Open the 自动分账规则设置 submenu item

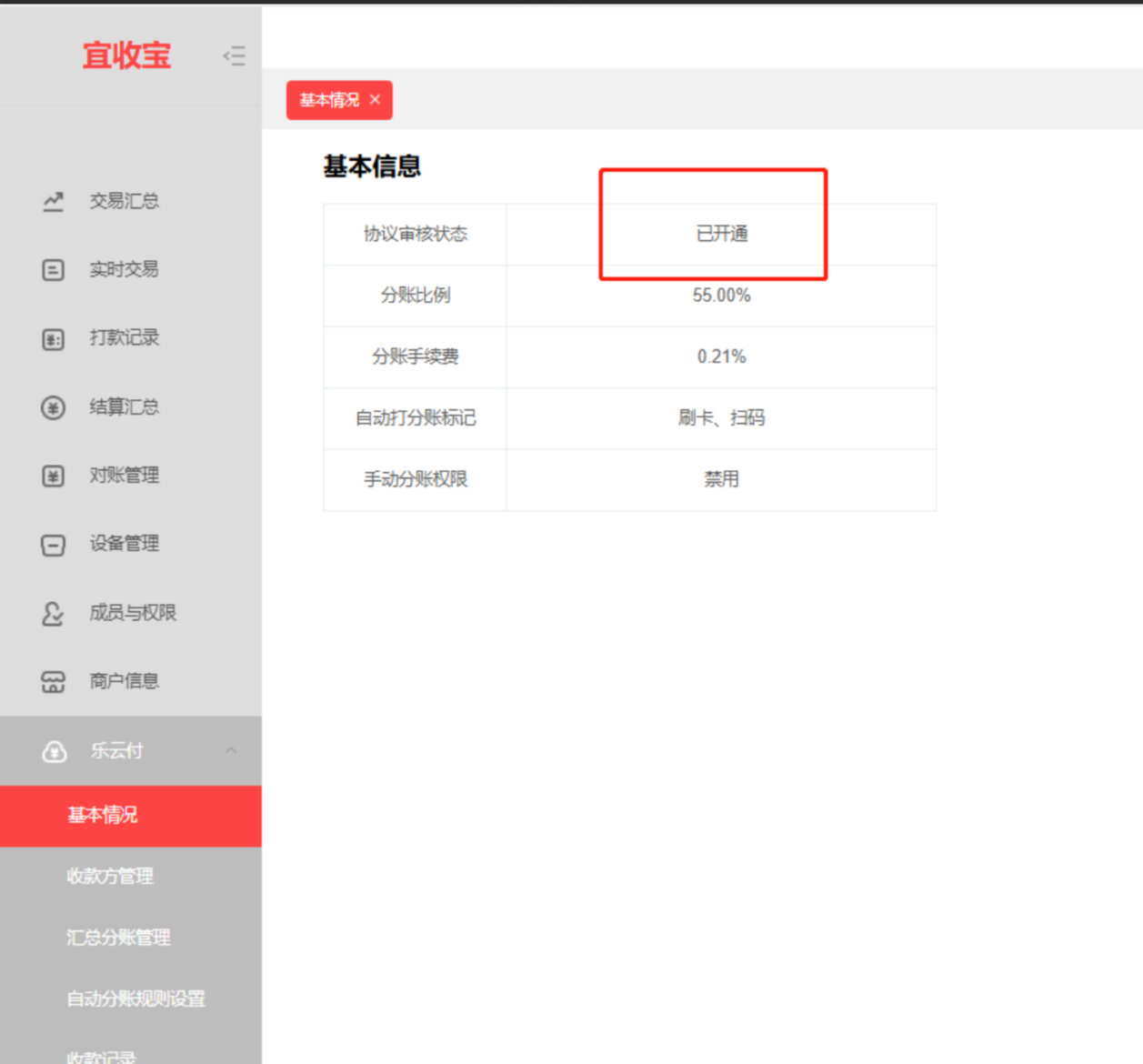(131, 999)
